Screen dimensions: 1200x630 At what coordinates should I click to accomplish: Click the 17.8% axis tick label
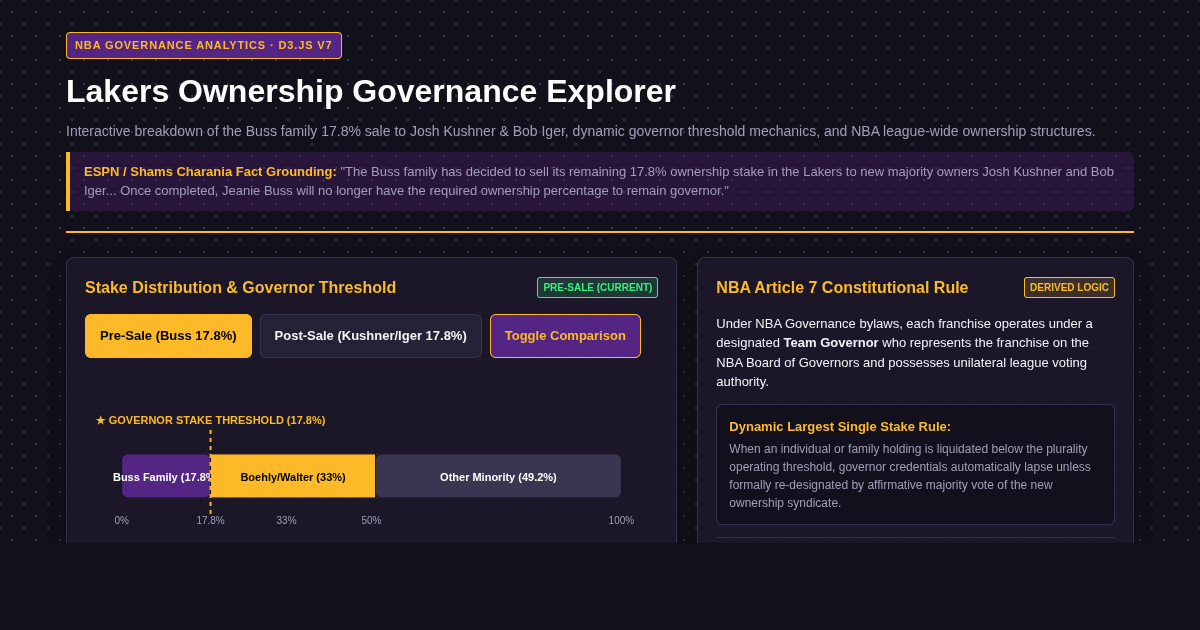coord(210,520)
